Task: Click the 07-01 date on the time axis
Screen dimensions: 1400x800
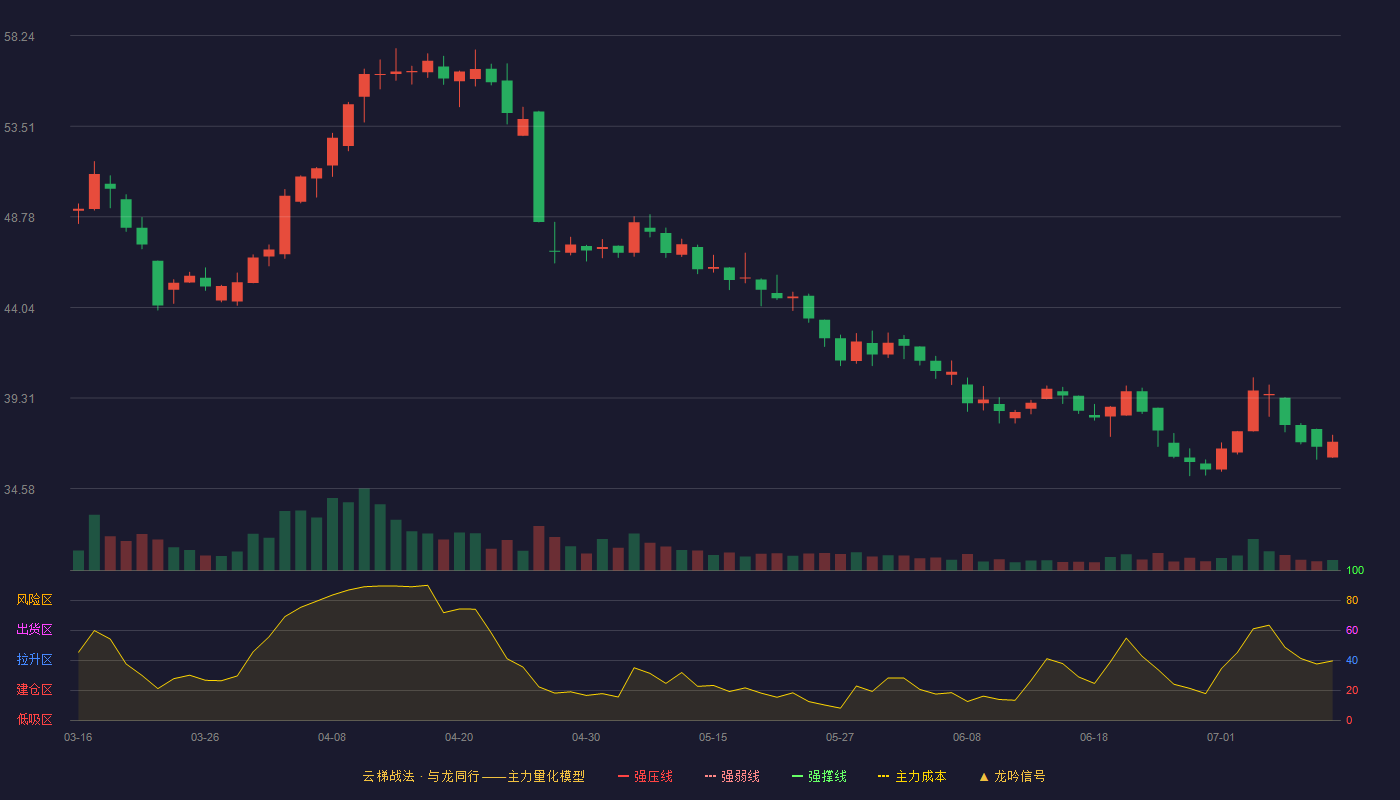Action: pyautogui.click(x=1221, y=737)
